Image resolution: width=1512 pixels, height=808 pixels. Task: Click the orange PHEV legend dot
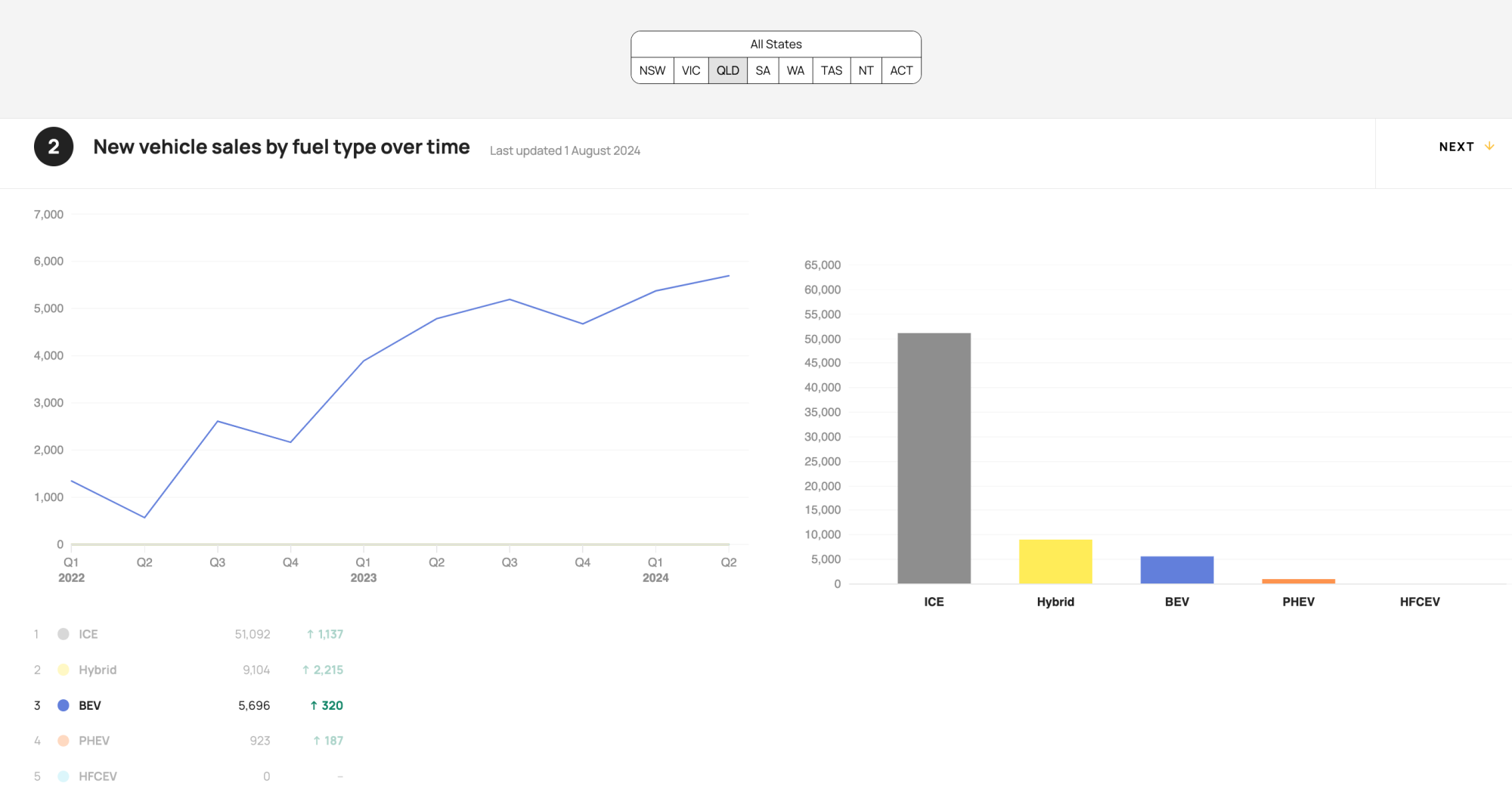[64, 741]
